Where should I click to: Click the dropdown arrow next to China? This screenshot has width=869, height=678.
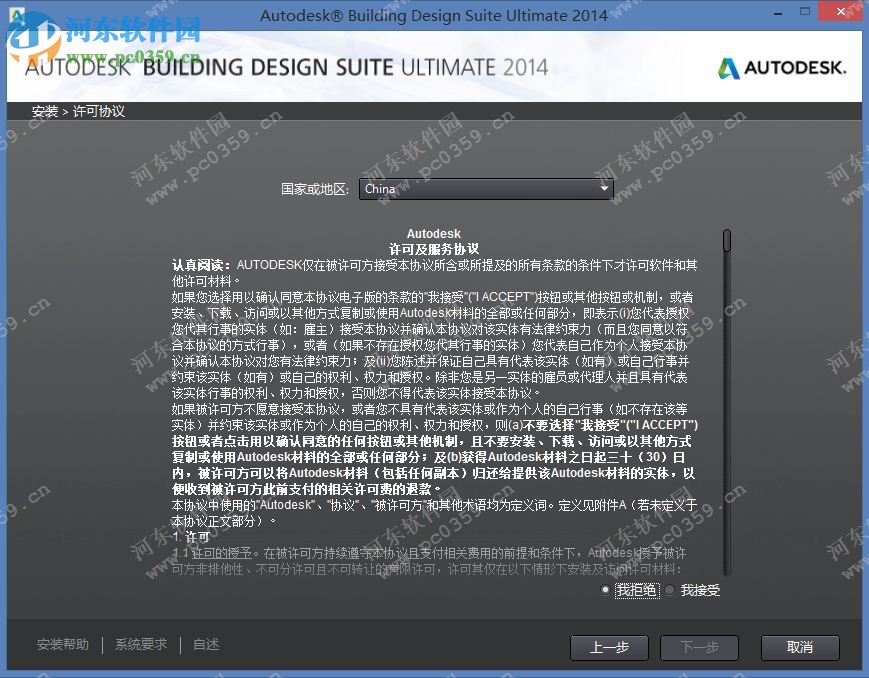pos(606,188)
